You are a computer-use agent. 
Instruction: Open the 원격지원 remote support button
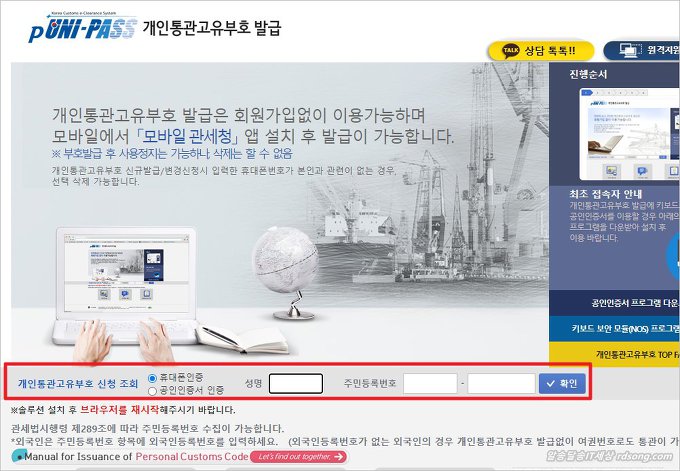(642, 51)
